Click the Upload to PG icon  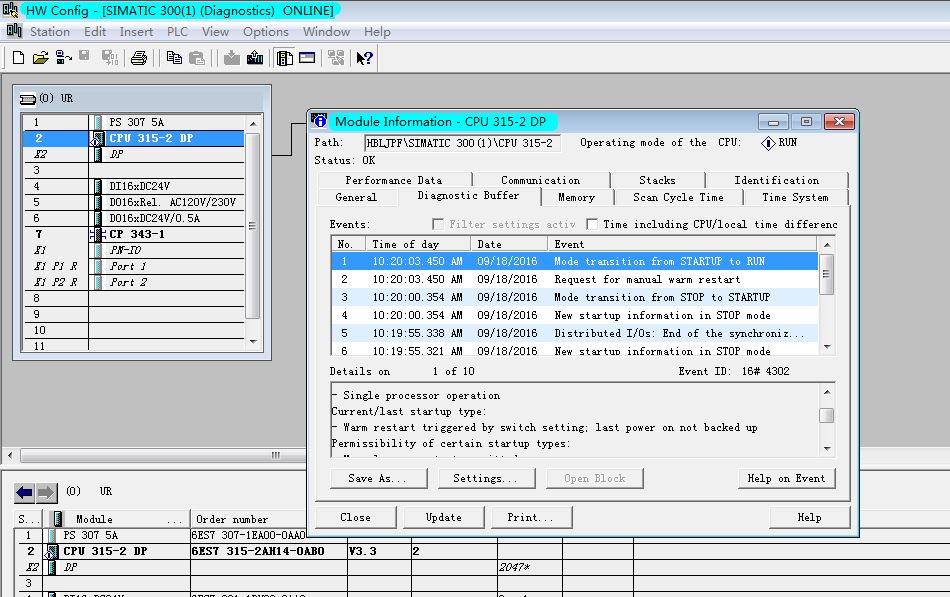(255, 58)
